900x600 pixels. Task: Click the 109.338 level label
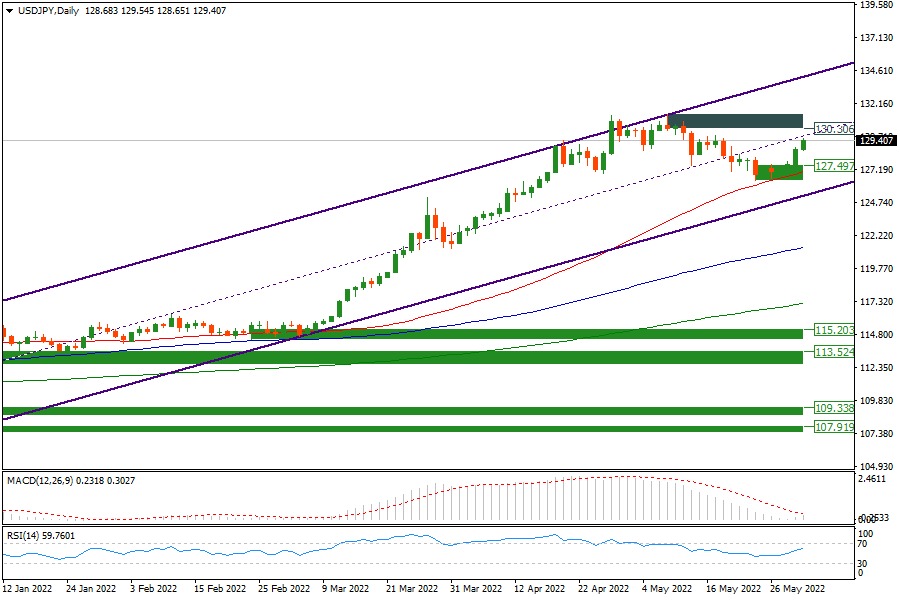click(x=834, y=409)
